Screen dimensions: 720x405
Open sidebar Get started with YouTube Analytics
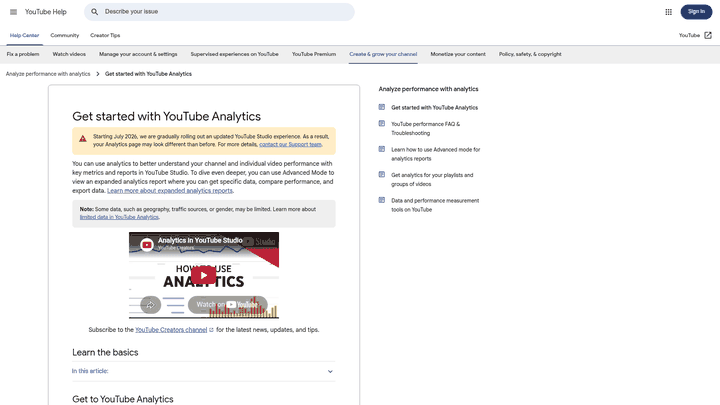434,107
